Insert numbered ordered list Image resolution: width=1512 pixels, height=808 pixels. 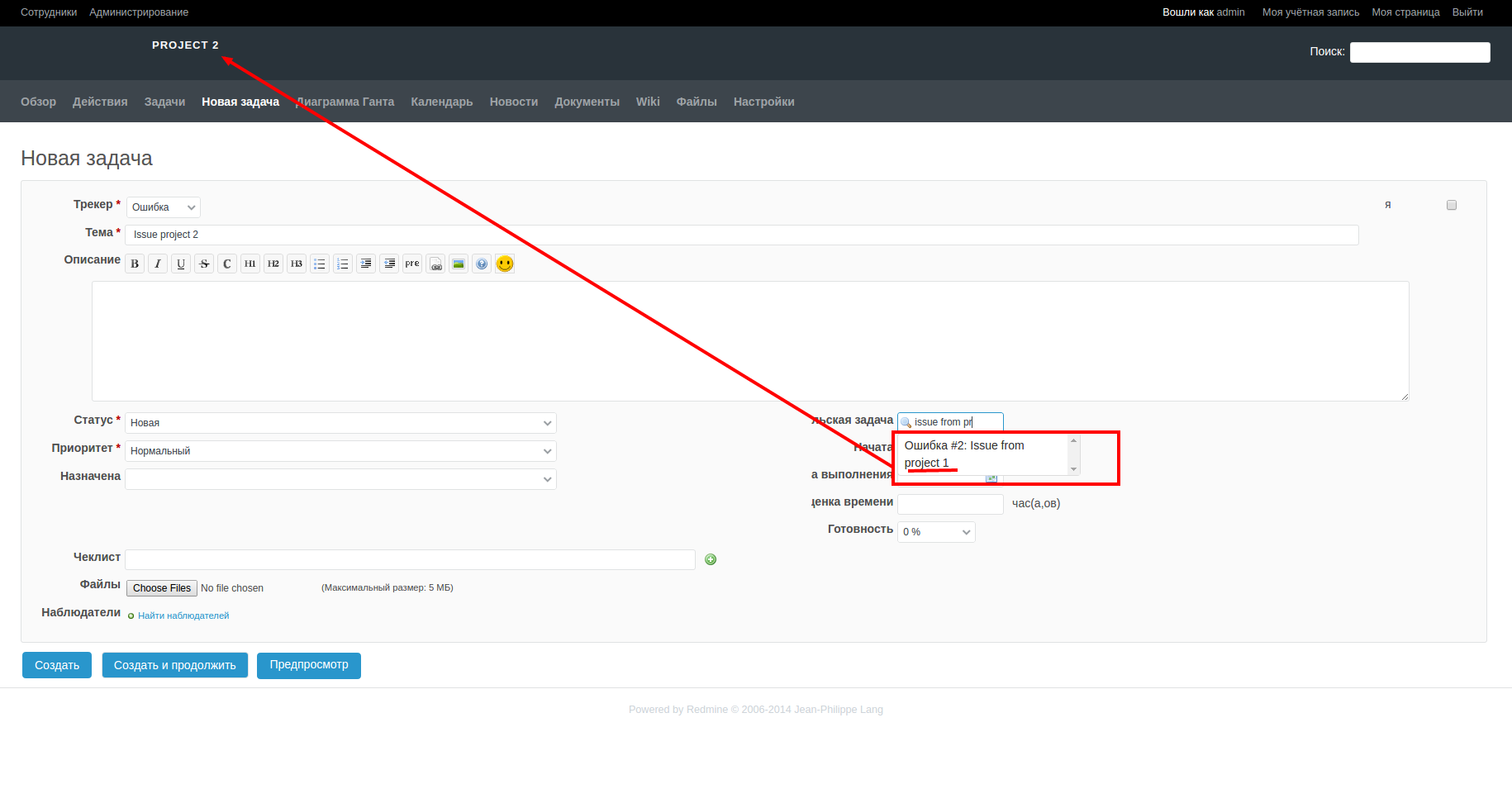[343, 264]
